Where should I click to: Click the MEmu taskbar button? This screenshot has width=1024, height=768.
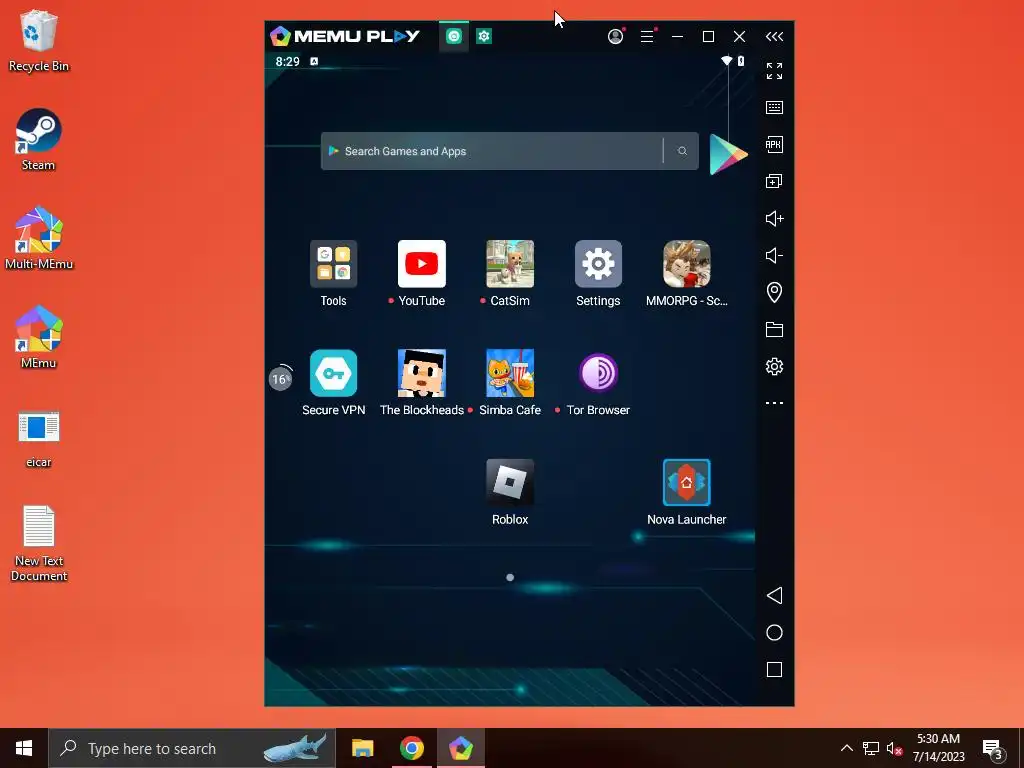(460, 748)
